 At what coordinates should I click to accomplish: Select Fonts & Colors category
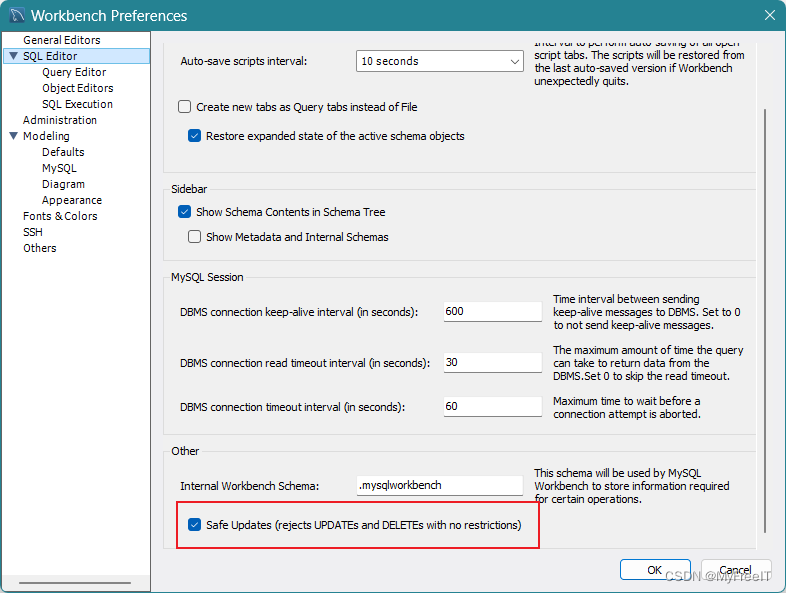coord(60,216)
